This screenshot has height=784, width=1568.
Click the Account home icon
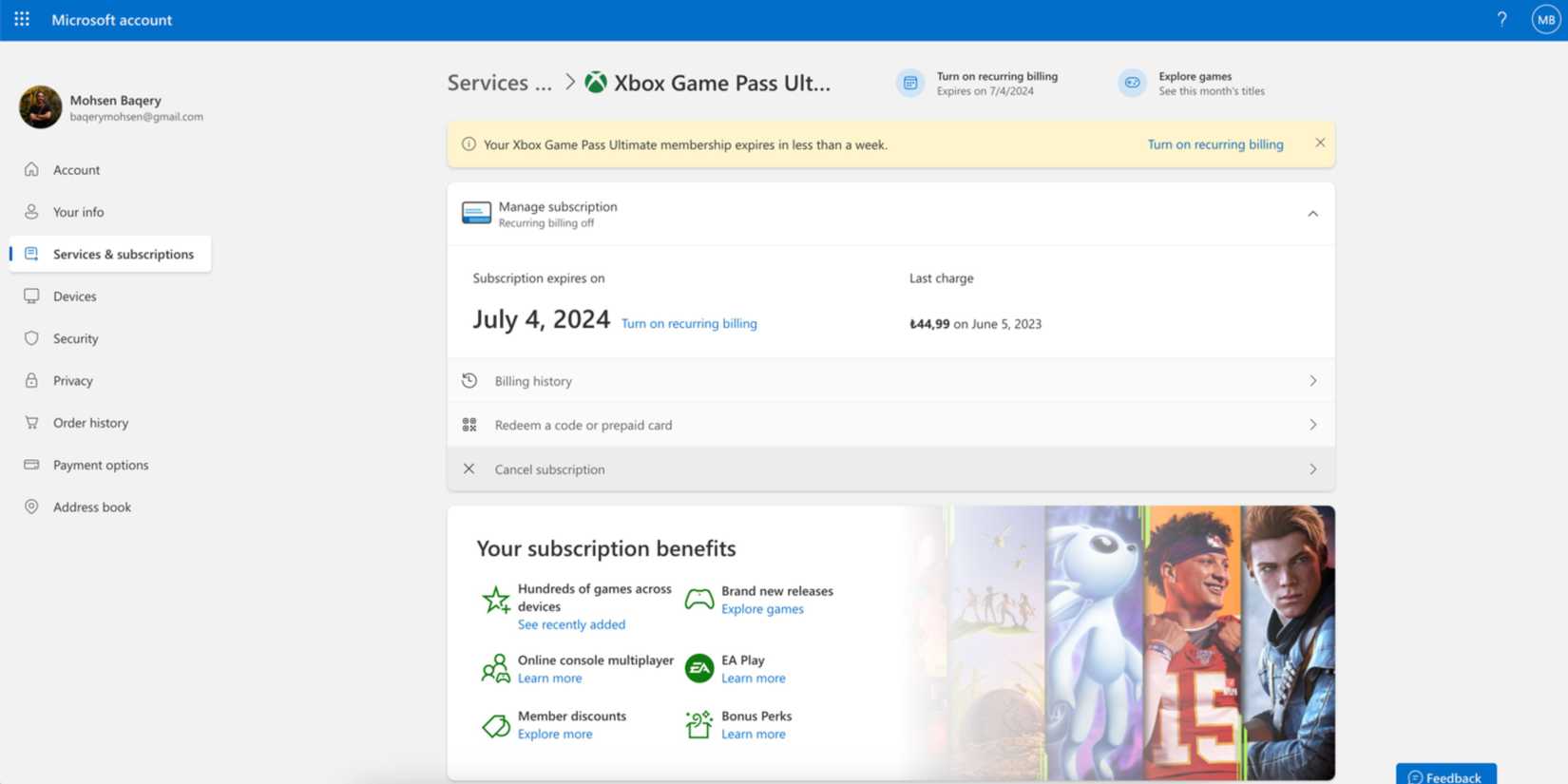tap(31, 169)
